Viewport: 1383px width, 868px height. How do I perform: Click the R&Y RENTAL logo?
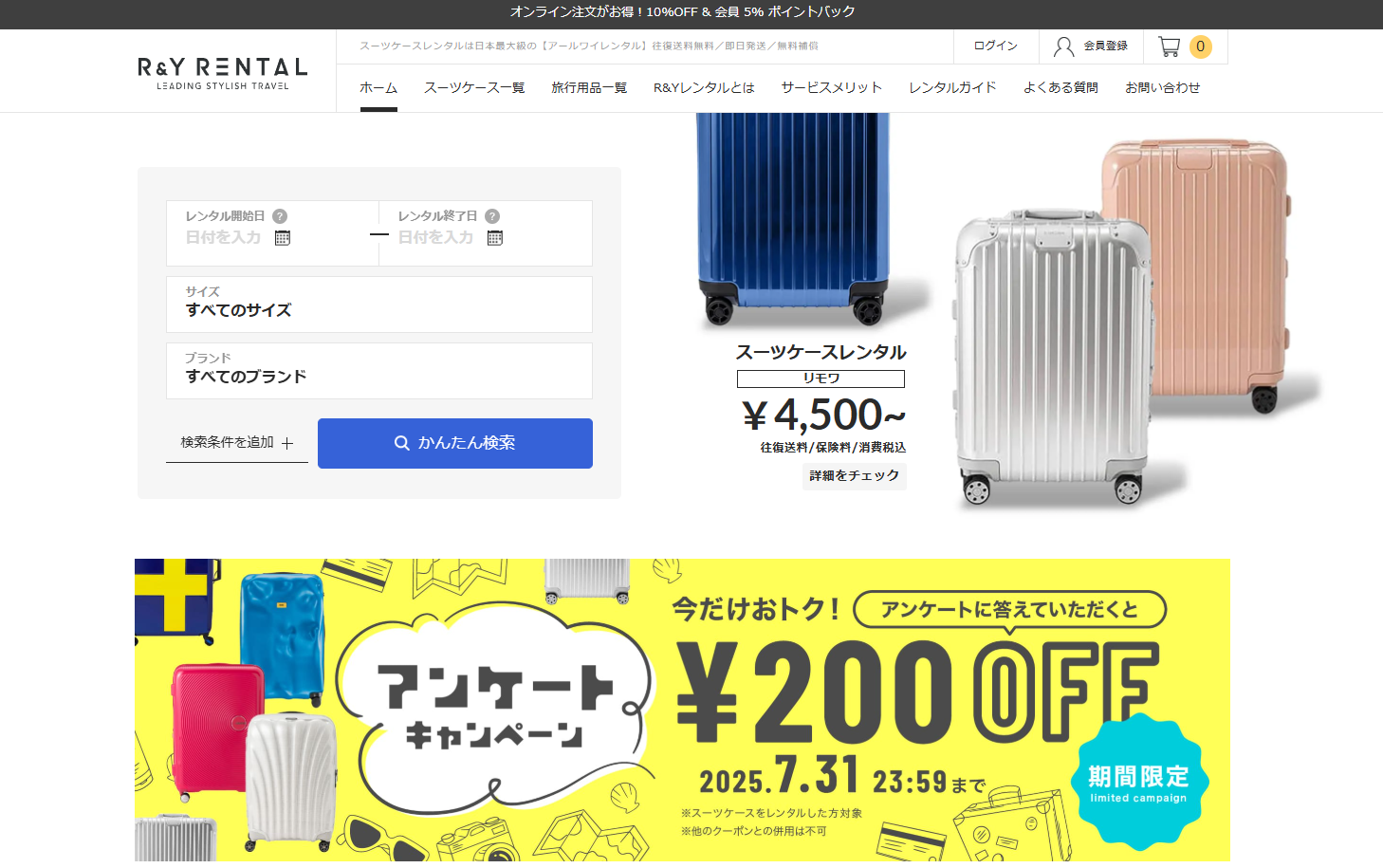pyautogui.click(x=223, y=72)
